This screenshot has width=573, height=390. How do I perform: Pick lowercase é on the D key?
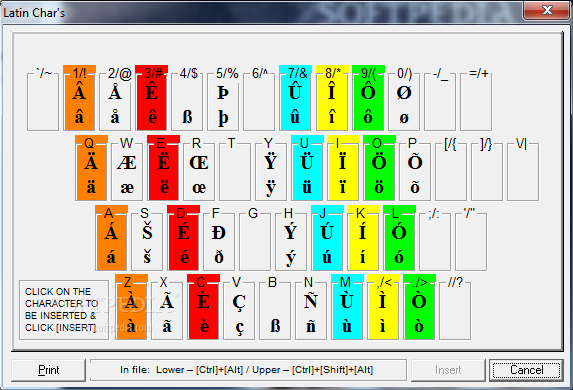[184, 257]
